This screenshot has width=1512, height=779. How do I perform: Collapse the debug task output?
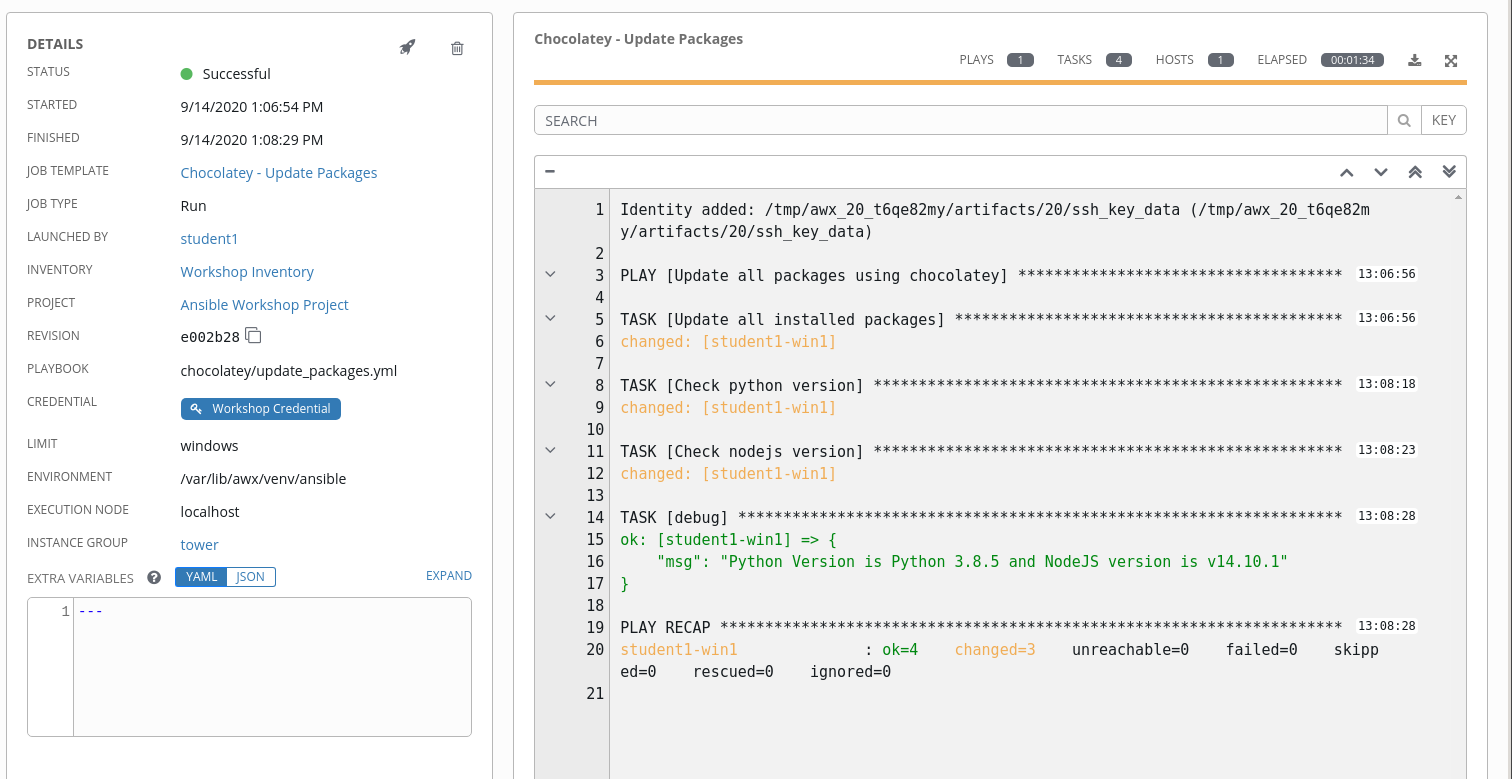(x=550, y=516)
